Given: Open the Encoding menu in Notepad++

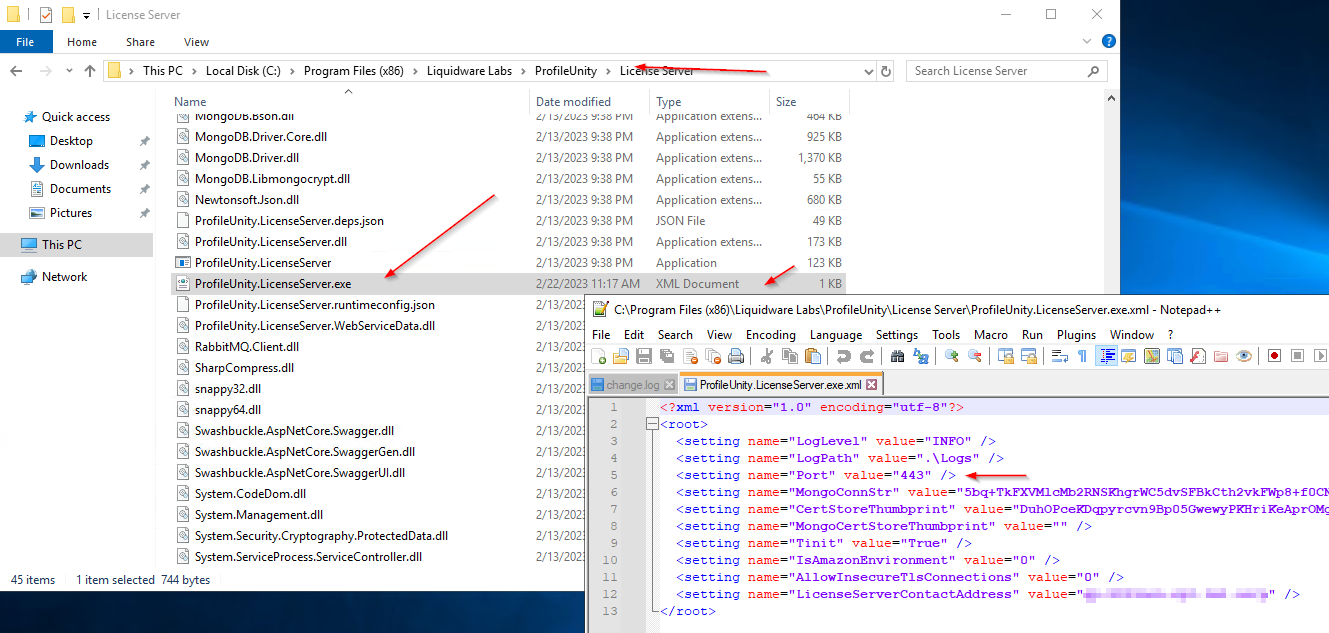Looking at the screenshot, I should point(771,334).
